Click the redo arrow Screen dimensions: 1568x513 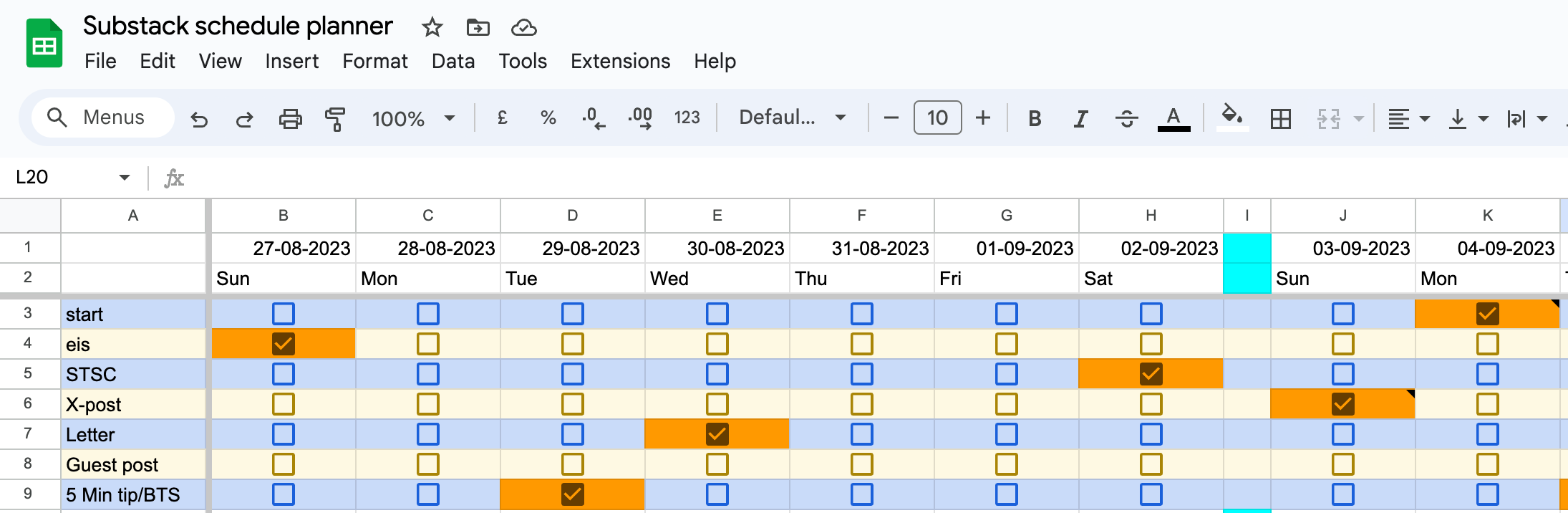(244, 118)
